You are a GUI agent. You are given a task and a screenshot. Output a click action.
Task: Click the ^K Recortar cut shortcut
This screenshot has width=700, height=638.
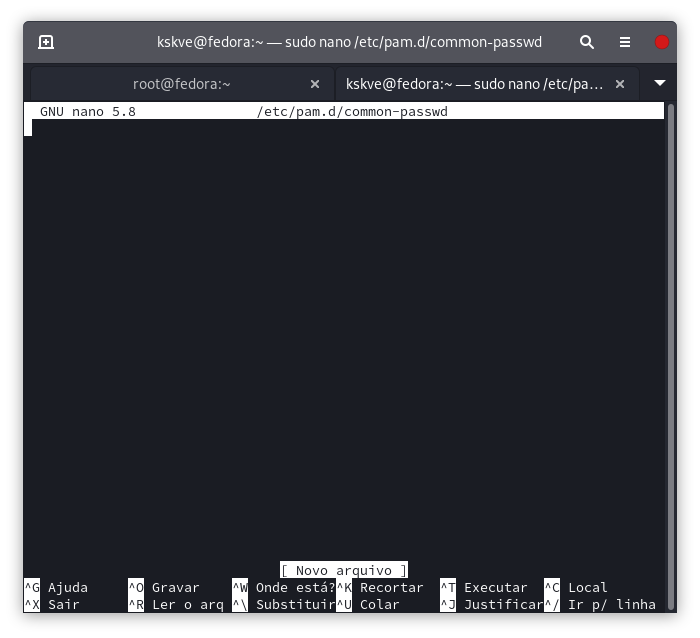click(x=380, y=587)
